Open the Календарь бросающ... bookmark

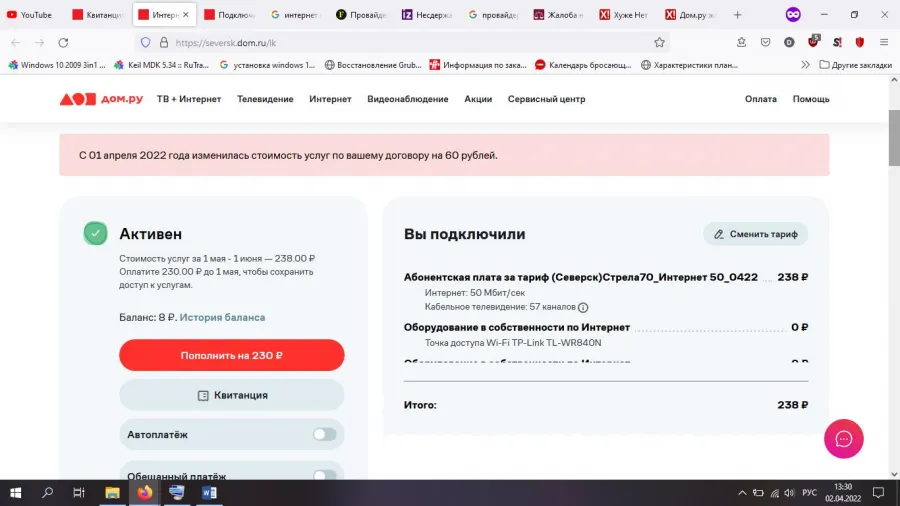pyautogui.click(x=583, y=65)
